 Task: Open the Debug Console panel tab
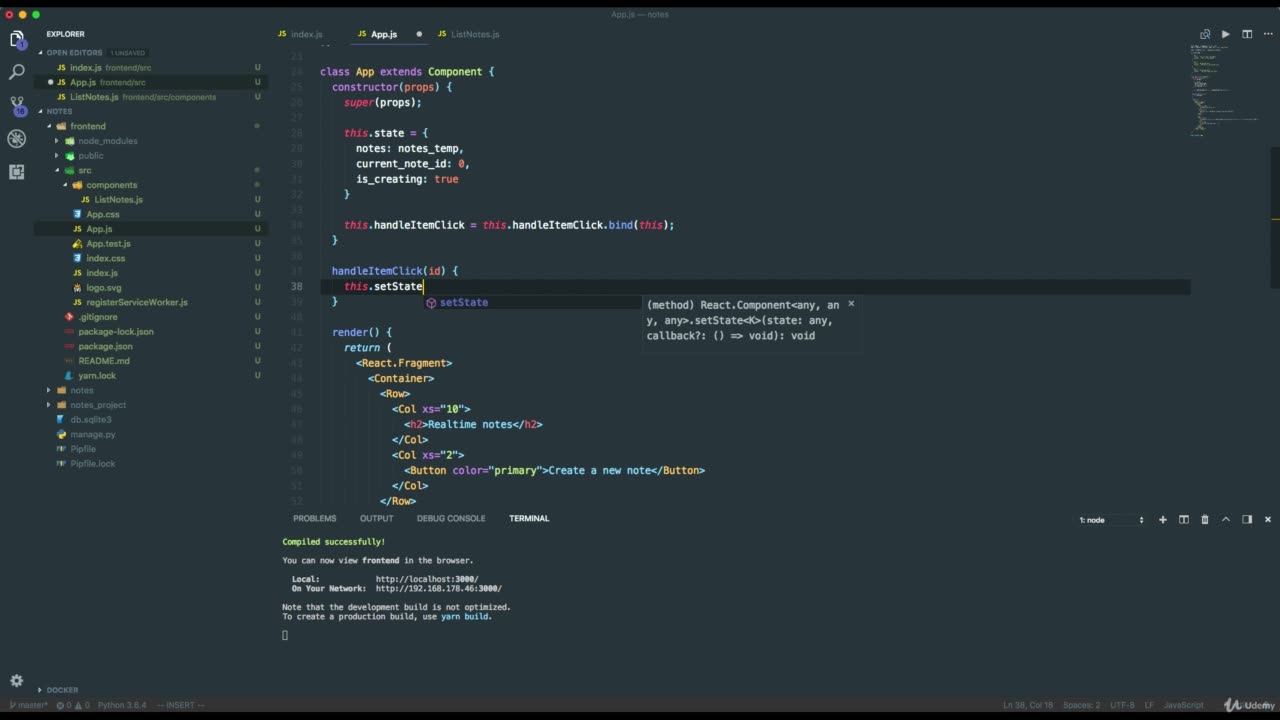click(x=451, y=518)
